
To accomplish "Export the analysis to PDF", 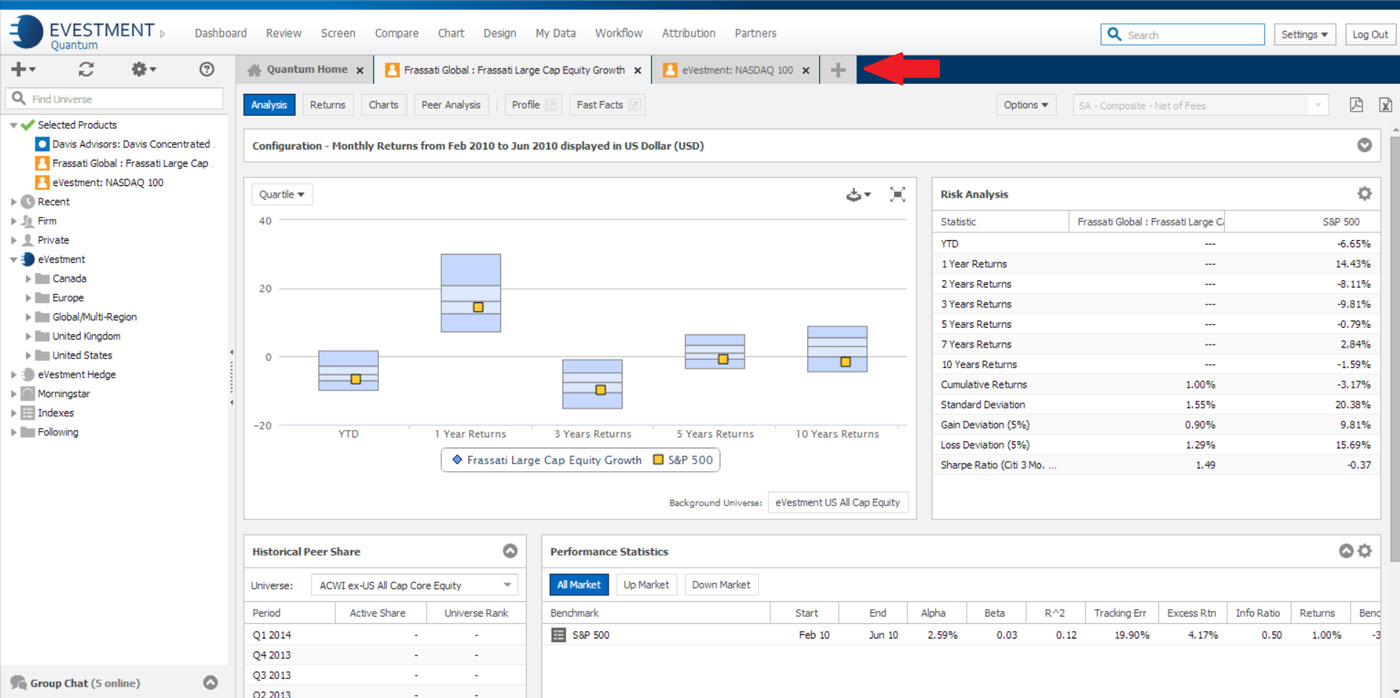I will 1357,105.
